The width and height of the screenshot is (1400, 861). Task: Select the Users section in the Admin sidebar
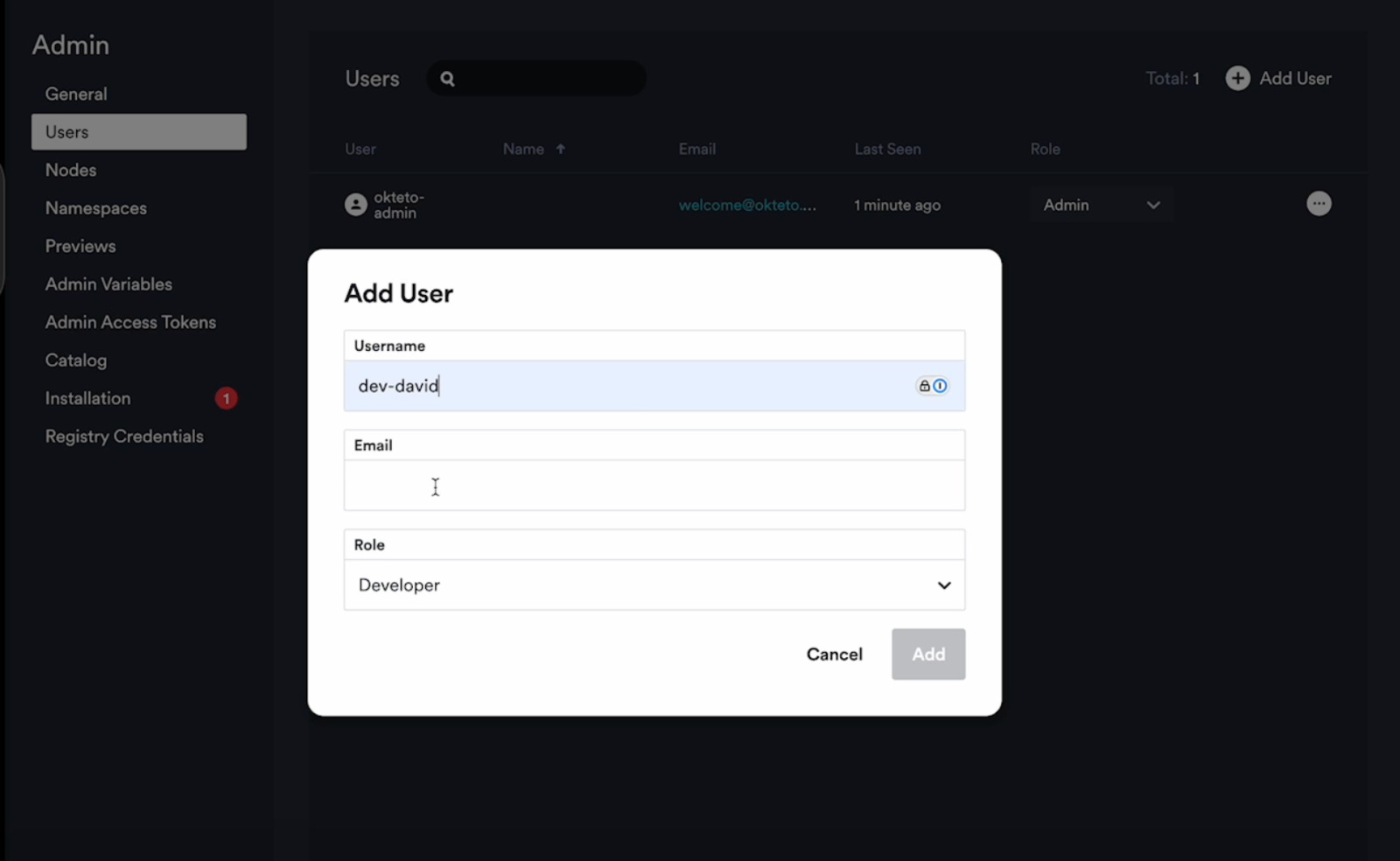(x=138, y=131)
